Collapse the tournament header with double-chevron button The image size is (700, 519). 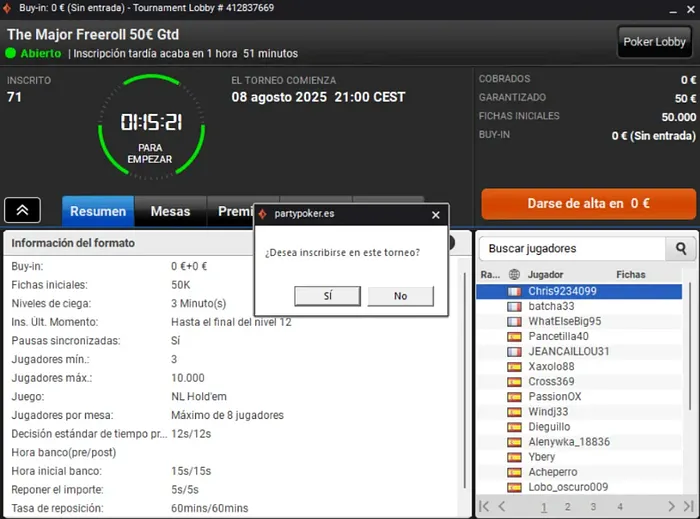click(x=22, y=210)
